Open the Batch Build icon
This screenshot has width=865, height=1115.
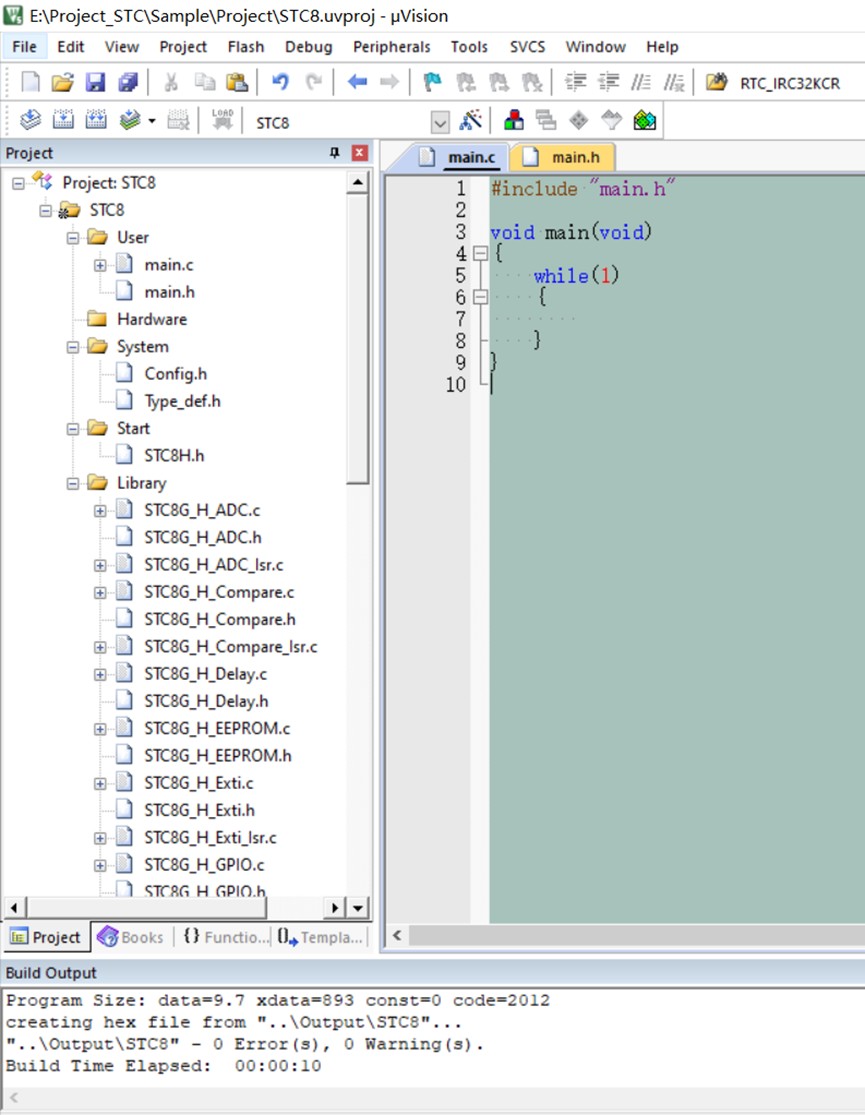click(130, 120)
